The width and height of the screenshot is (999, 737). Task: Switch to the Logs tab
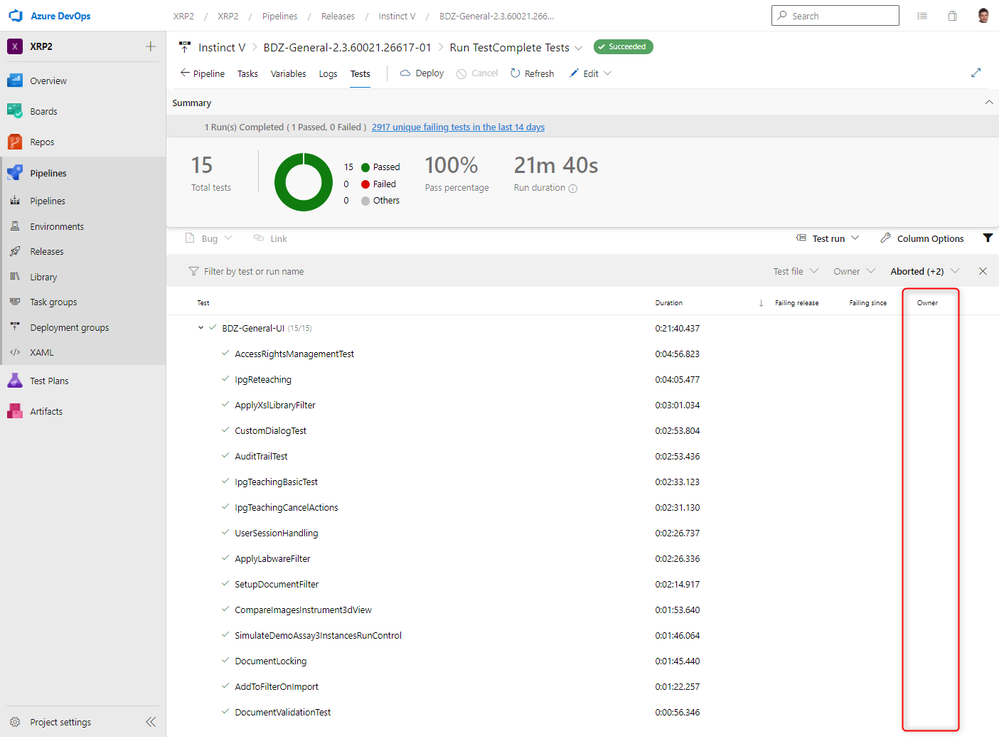click(x=328, y=74)
